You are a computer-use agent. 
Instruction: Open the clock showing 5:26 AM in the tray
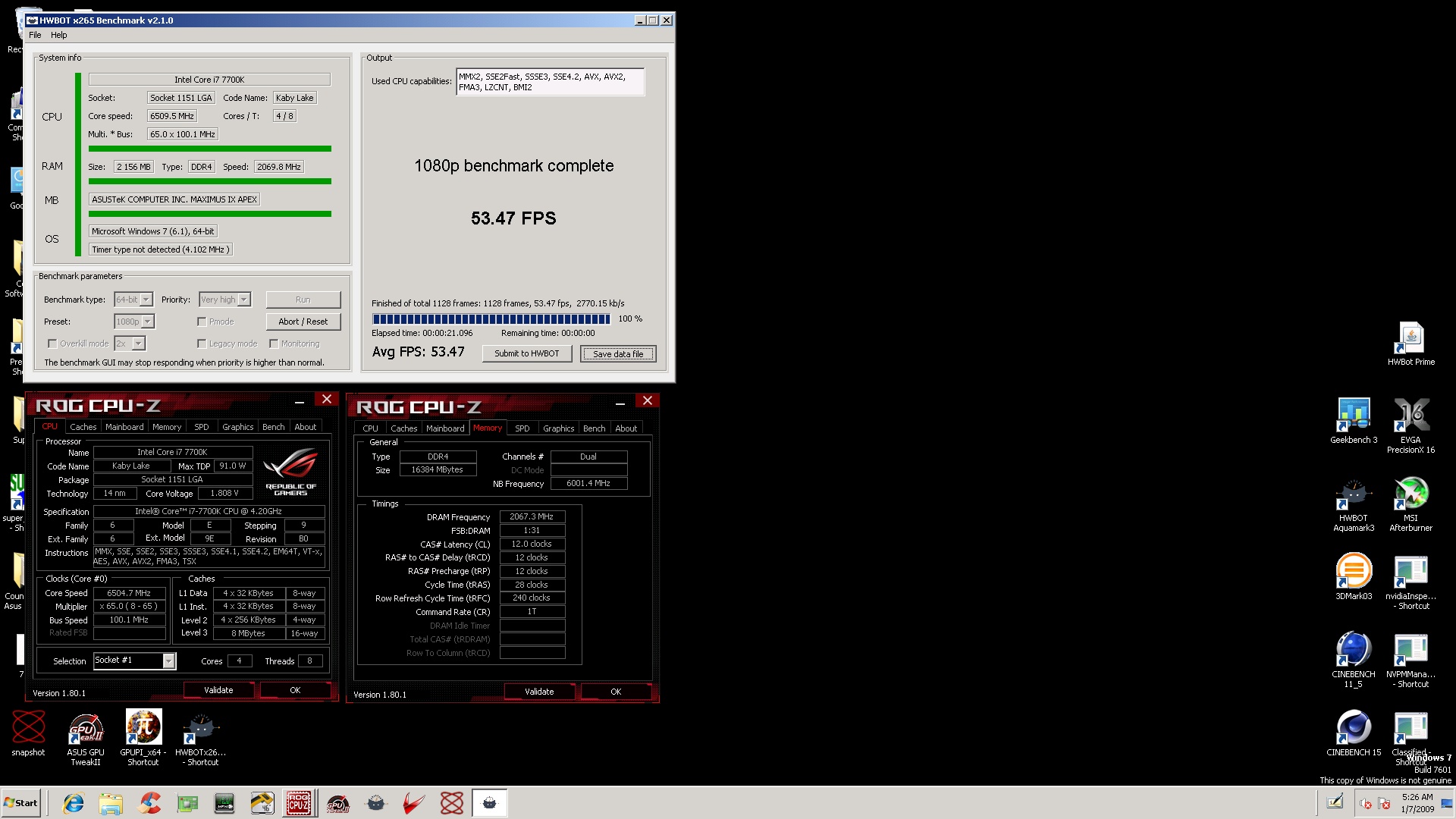(x=1417, y=803)
